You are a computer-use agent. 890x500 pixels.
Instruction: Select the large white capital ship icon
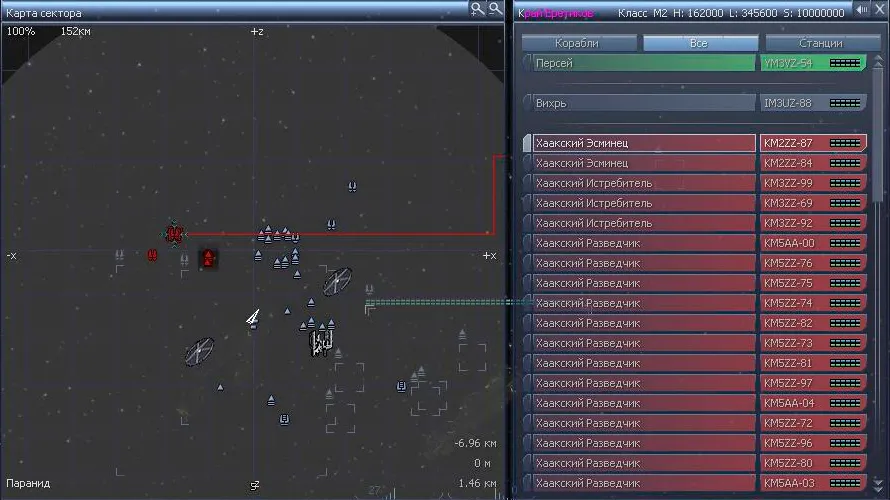(321, 343)
